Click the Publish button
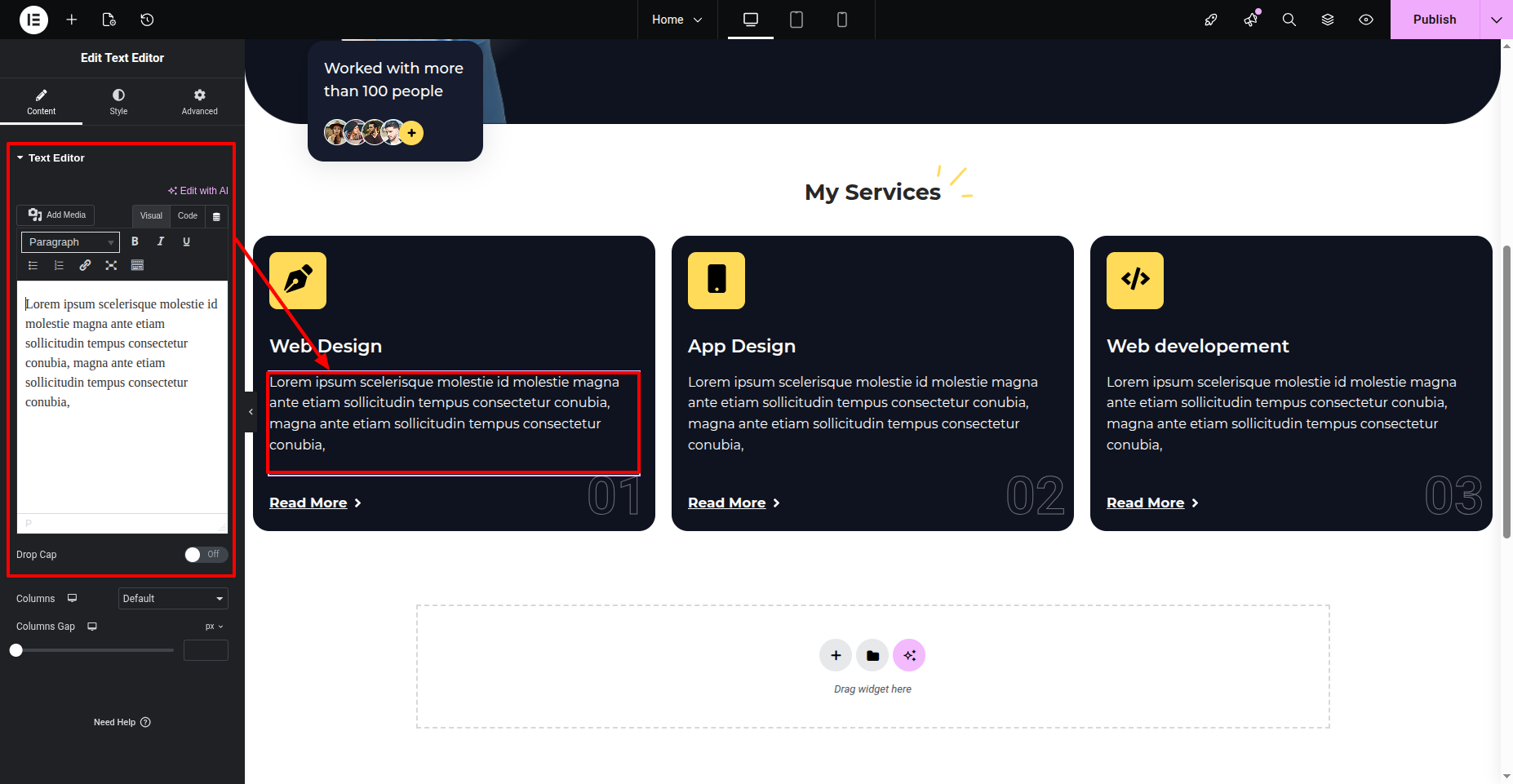Screen dimensions: 1513x784 point(1434,20)
